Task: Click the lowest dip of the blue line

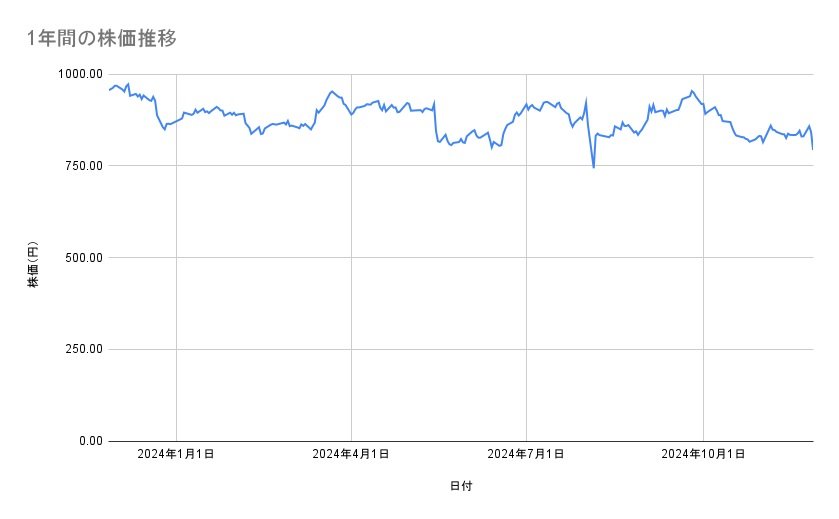Action: [x=594, y=167]
